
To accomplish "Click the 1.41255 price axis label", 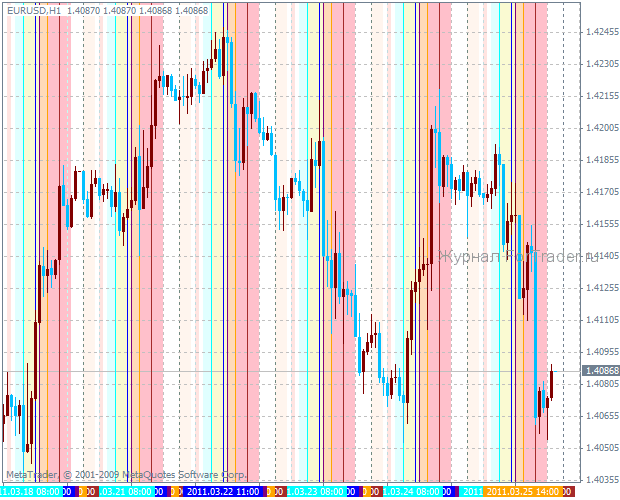I will point(602,287).
